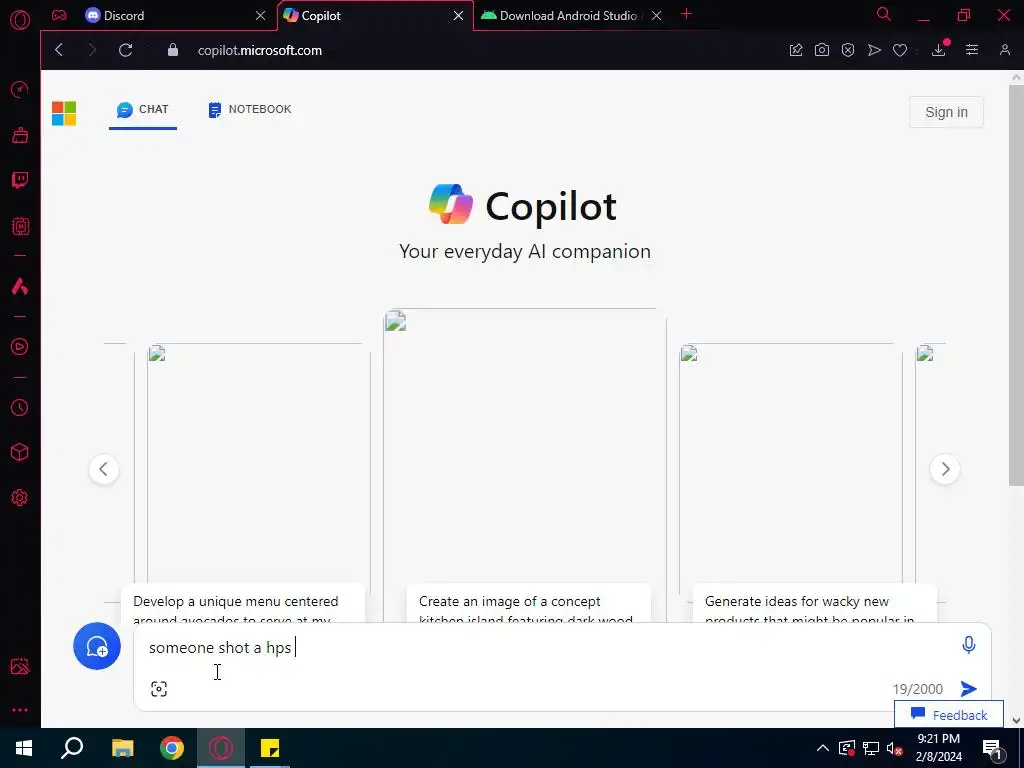
Task: Open Settings gear in Opera sidebar
Action: tap(20, 498)
